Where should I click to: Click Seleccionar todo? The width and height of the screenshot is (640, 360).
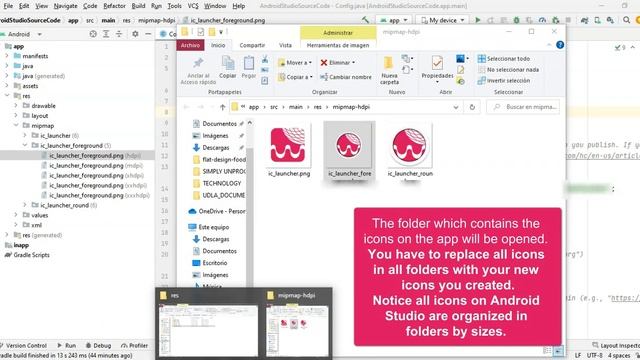(504, 59)
